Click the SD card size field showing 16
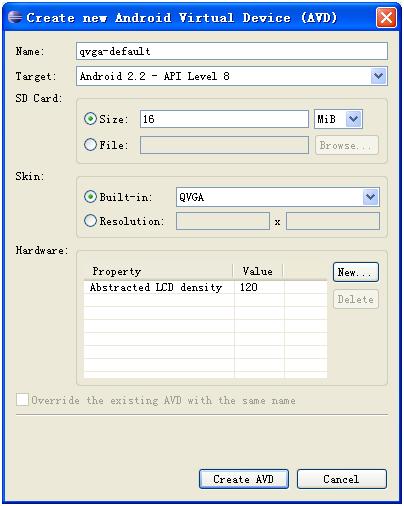This screenshot has height=506, width=404. tap(224, 119)
